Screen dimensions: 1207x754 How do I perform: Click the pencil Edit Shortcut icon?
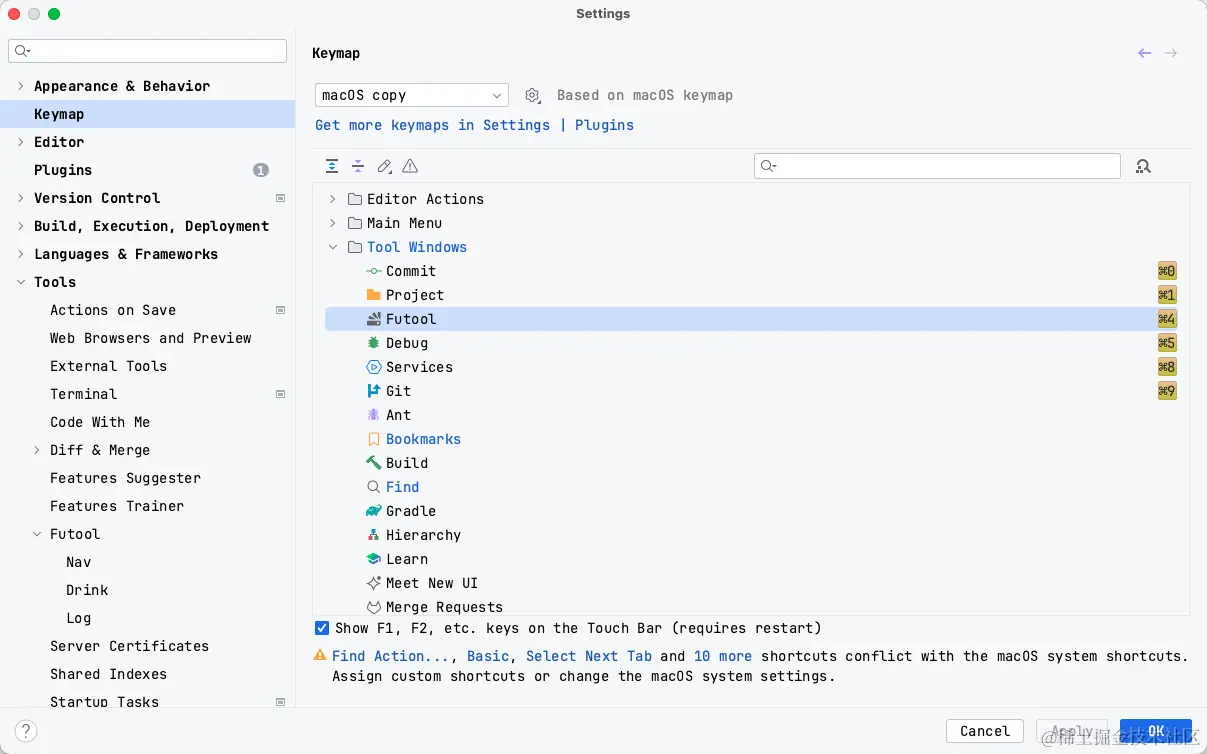point(384,166)
